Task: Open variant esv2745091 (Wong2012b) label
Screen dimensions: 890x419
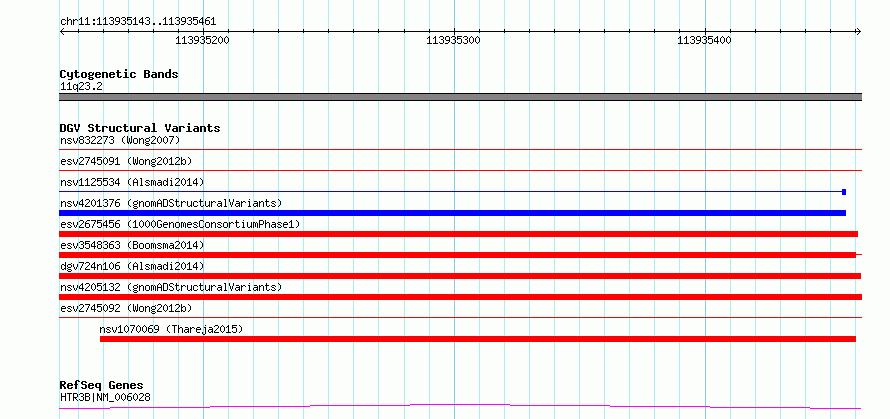Action: [x=126, y=161]
